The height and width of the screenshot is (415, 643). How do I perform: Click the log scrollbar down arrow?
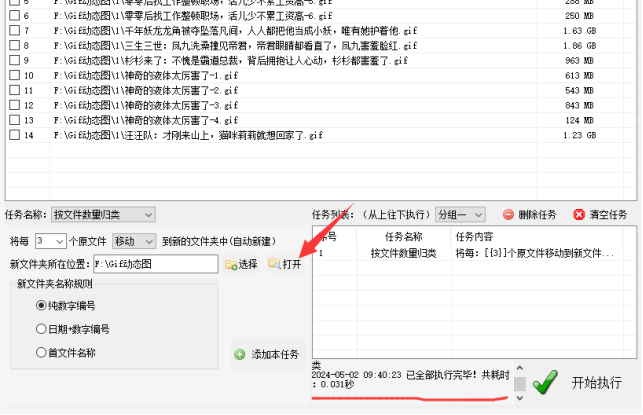pos(520,398)
